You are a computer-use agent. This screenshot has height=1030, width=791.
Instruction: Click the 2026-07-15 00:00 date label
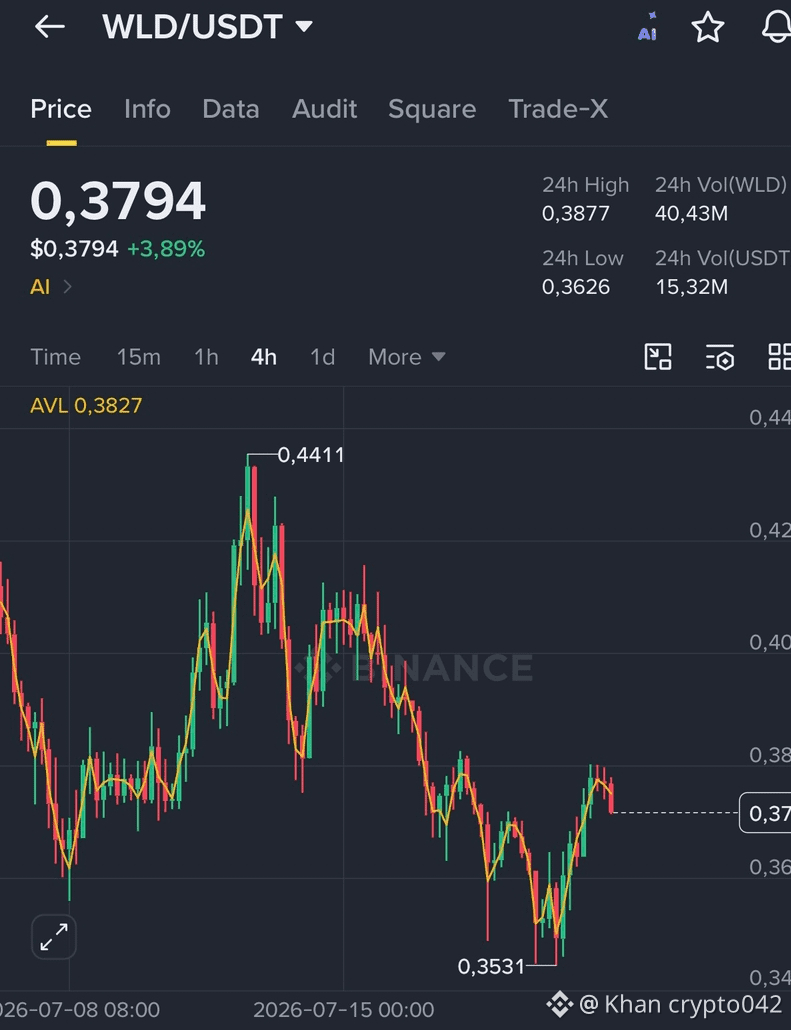(344, 1009)
